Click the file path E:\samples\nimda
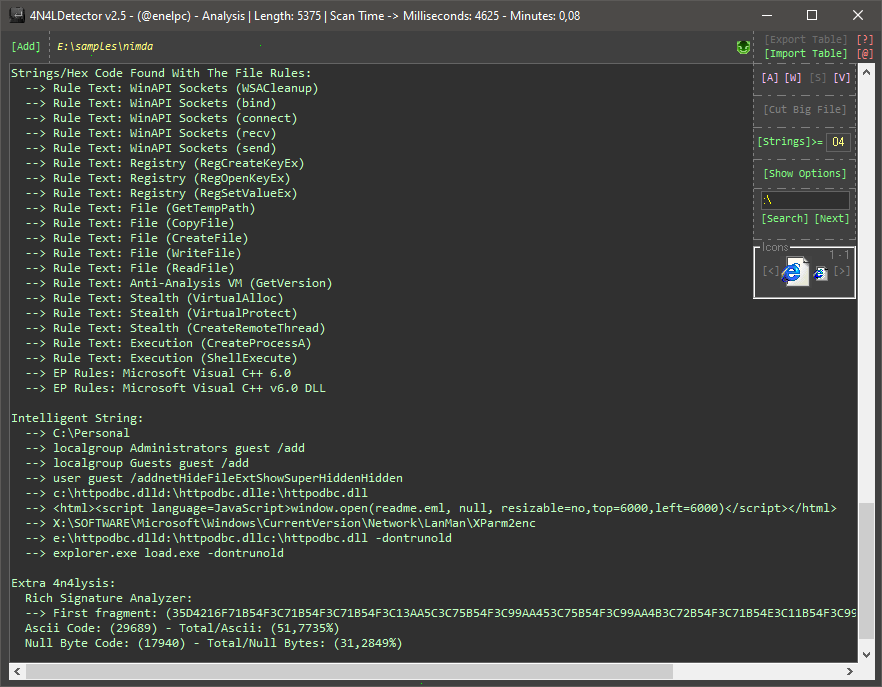This screenshot has height=687, width=882. 105,47
